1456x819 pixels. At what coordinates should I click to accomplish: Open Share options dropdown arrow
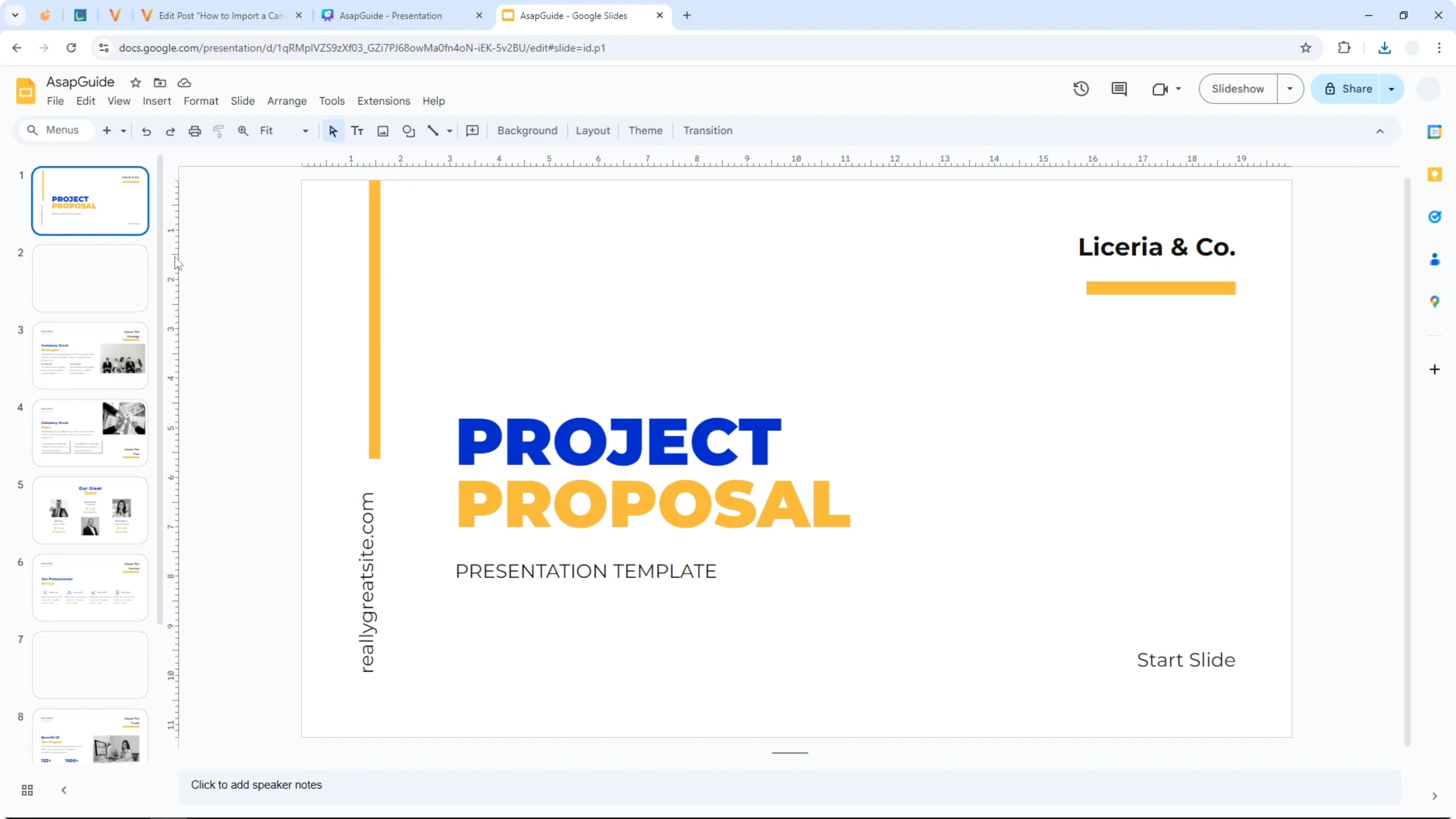click(x=1392, y=89)
